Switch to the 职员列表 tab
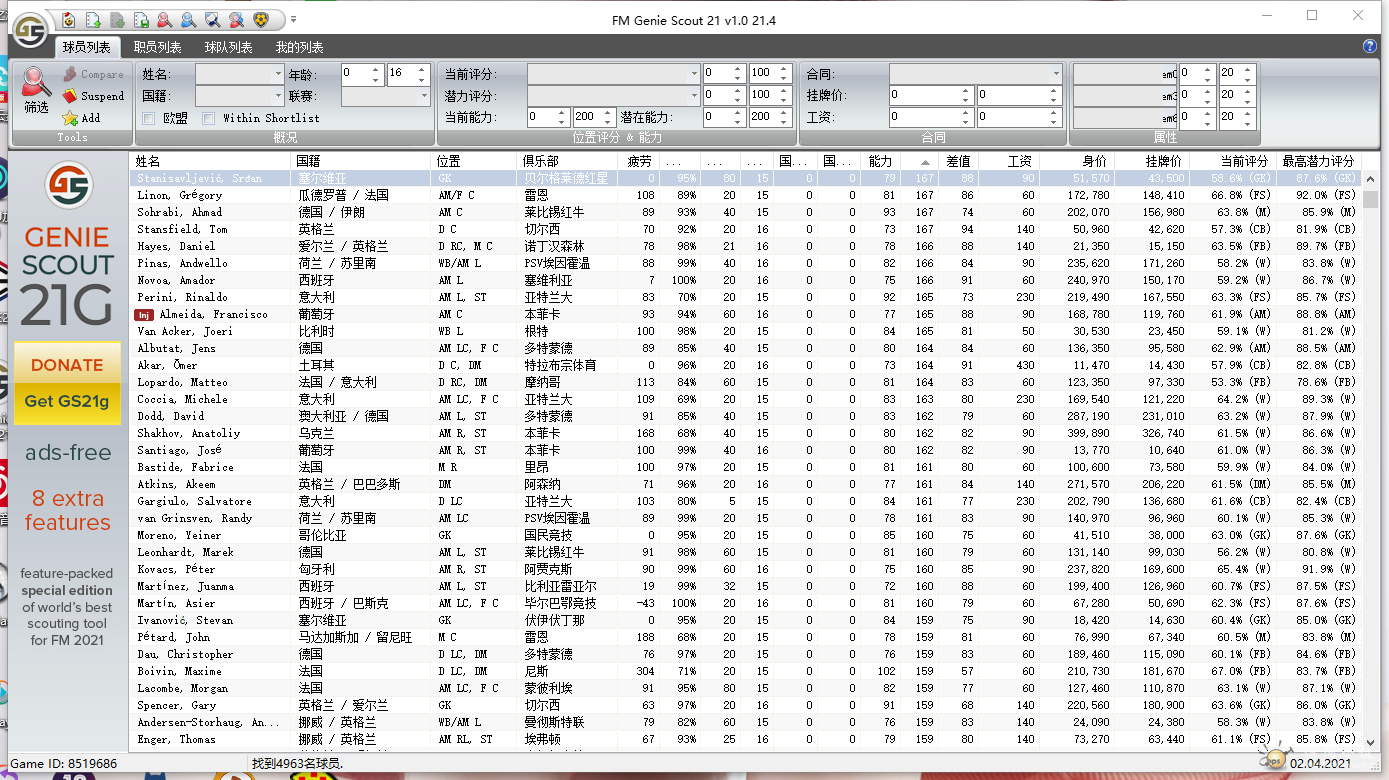 point(157,47)
